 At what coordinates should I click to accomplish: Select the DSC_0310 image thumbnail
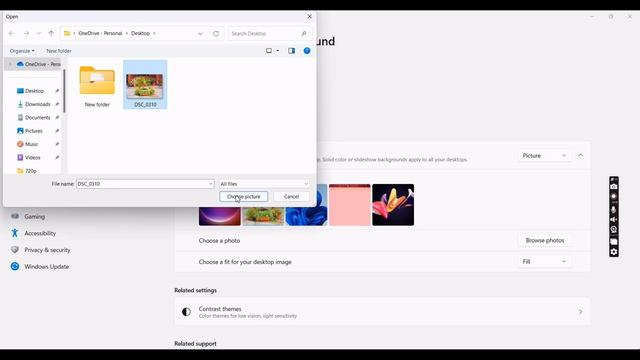(x=145, y=85)
